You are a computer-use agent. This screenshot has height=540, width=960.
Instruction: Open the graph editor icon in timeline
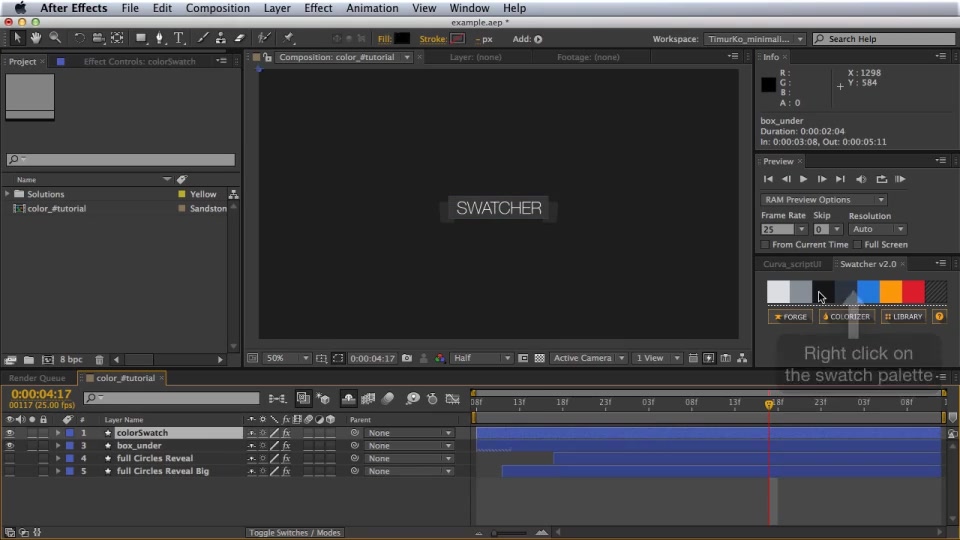[x=452, y=399]
